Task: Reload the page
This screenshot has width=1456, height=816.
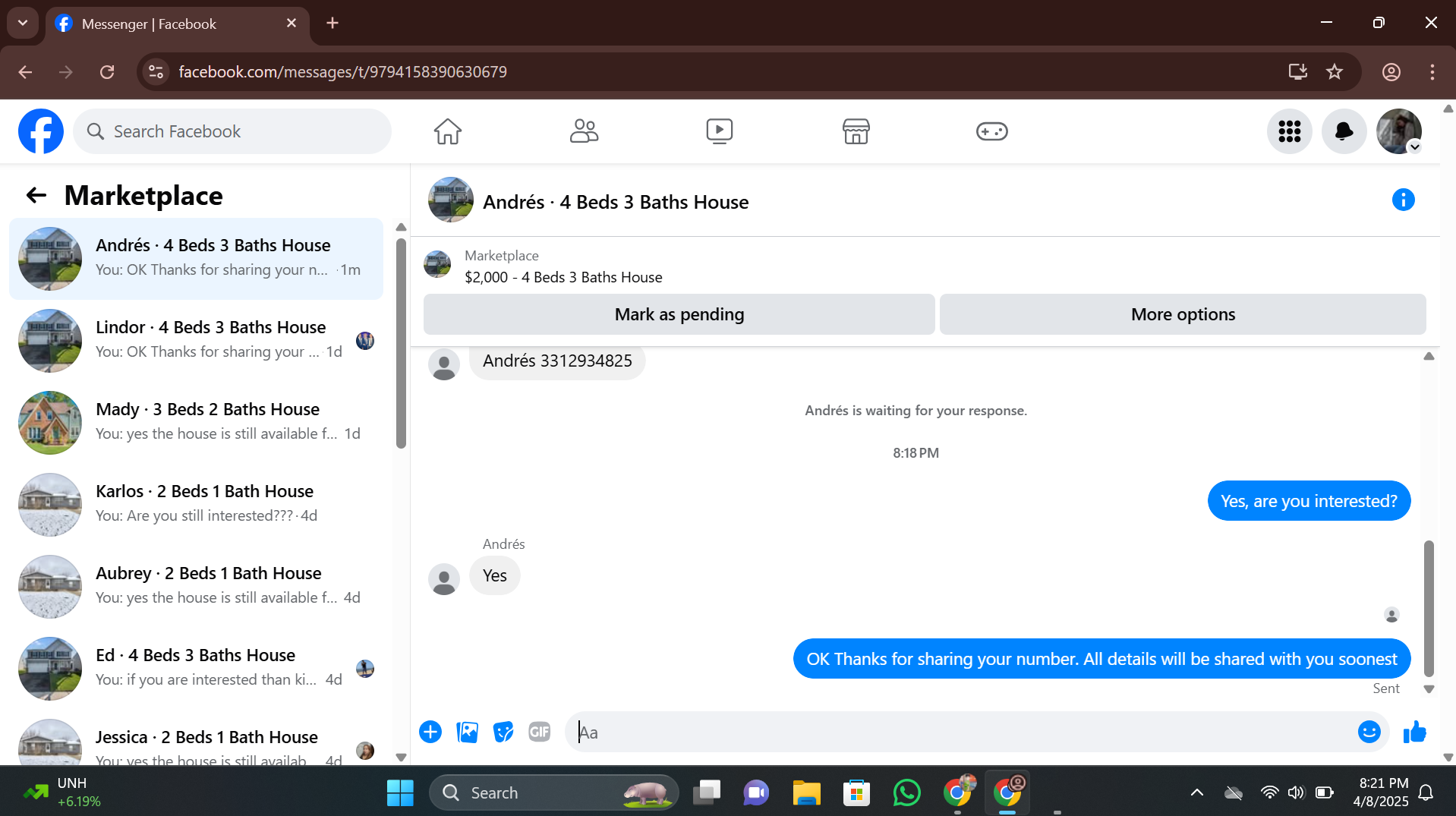Action: click(x=107, y=72)
